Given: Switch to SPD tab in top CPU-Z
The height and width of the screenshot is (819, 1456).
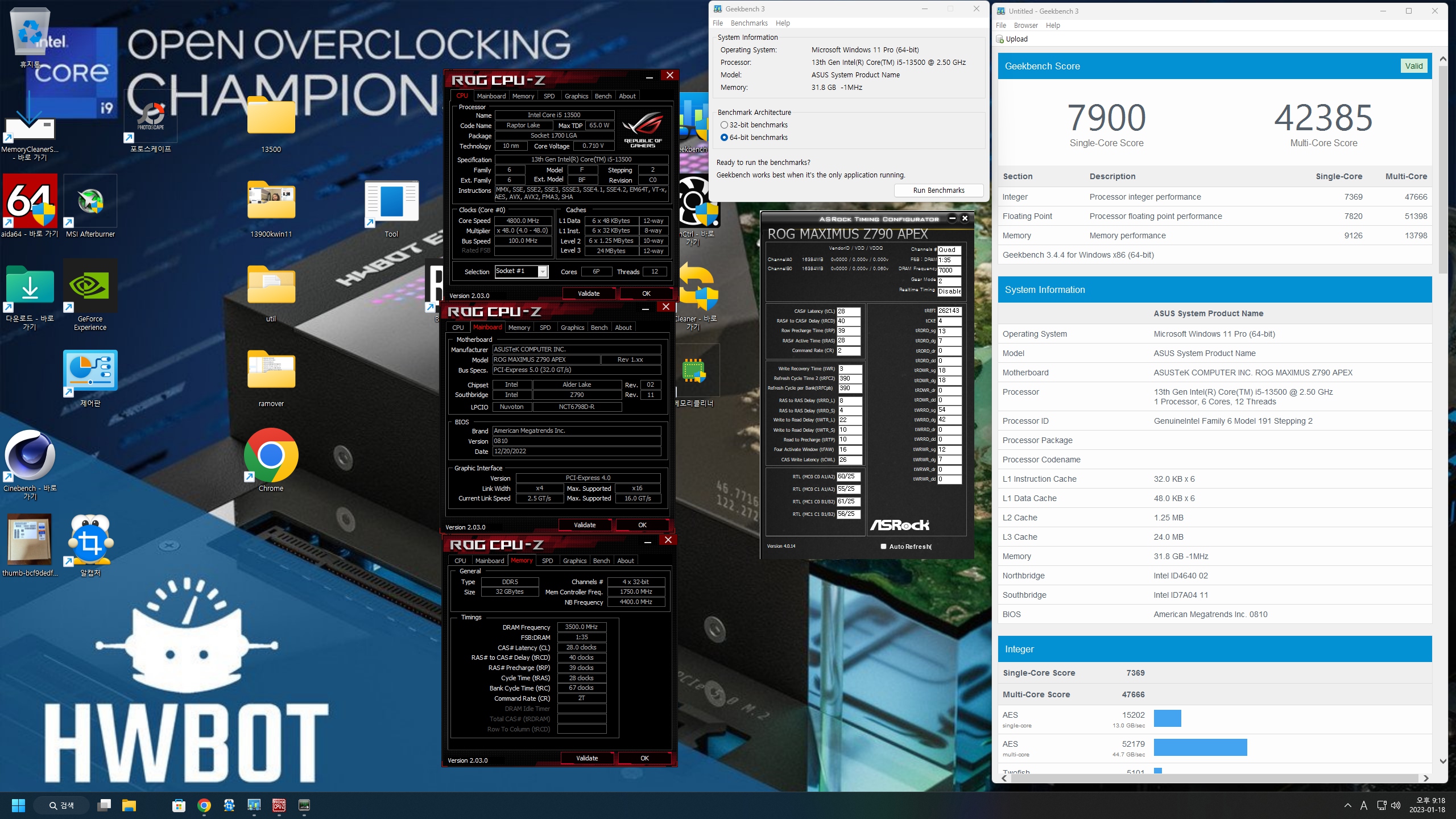Looking at the screenshot, I should pos(549,96).
